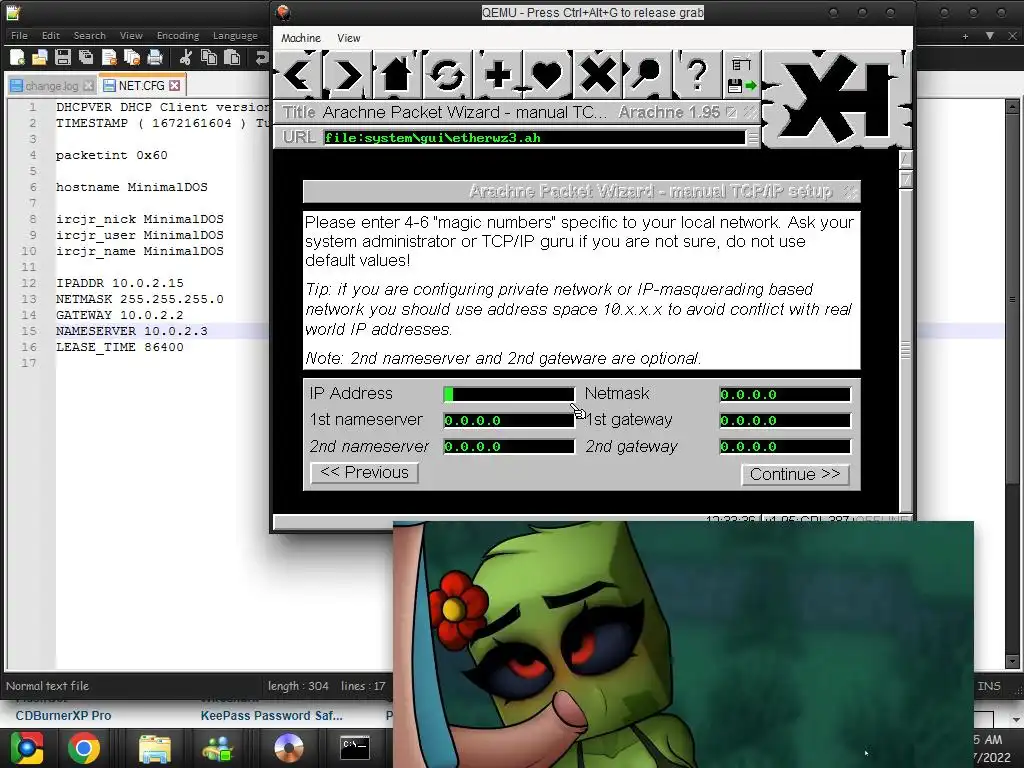
Task: Click the Open file icon in Notepad++
Action: pos(40,57)
